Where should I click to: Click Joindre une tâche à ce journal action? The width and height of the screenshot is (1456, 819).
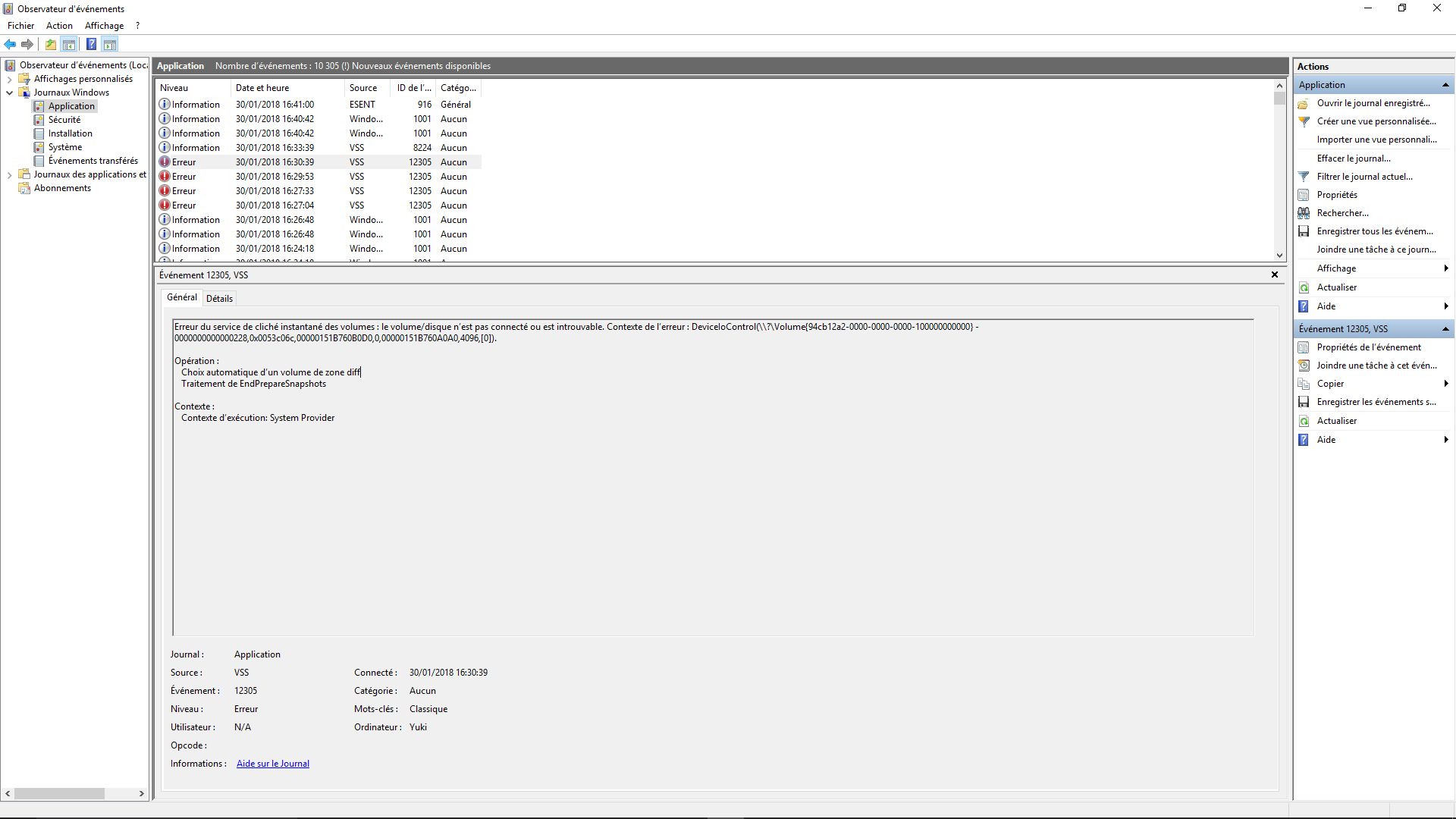1376,249
